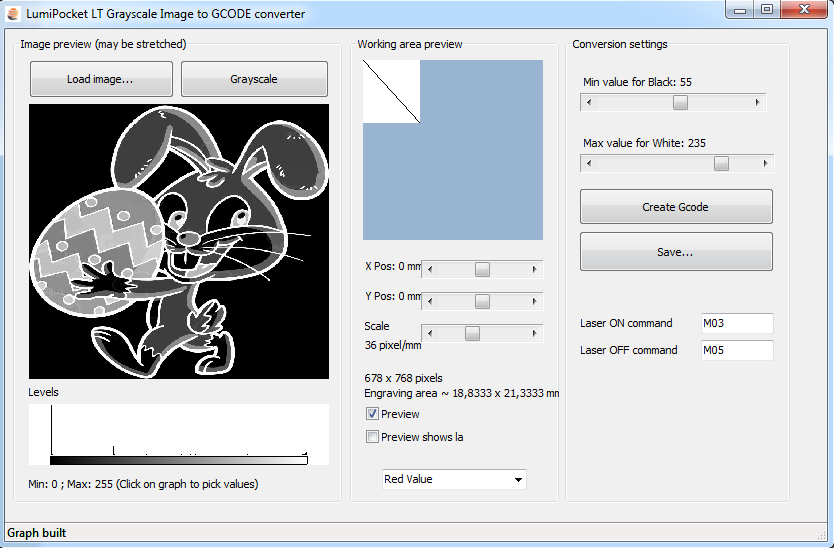The width and height of the screenshot is (837, 548).
Task: Decrease Min value for Black with left arrow
Action: 588,102
